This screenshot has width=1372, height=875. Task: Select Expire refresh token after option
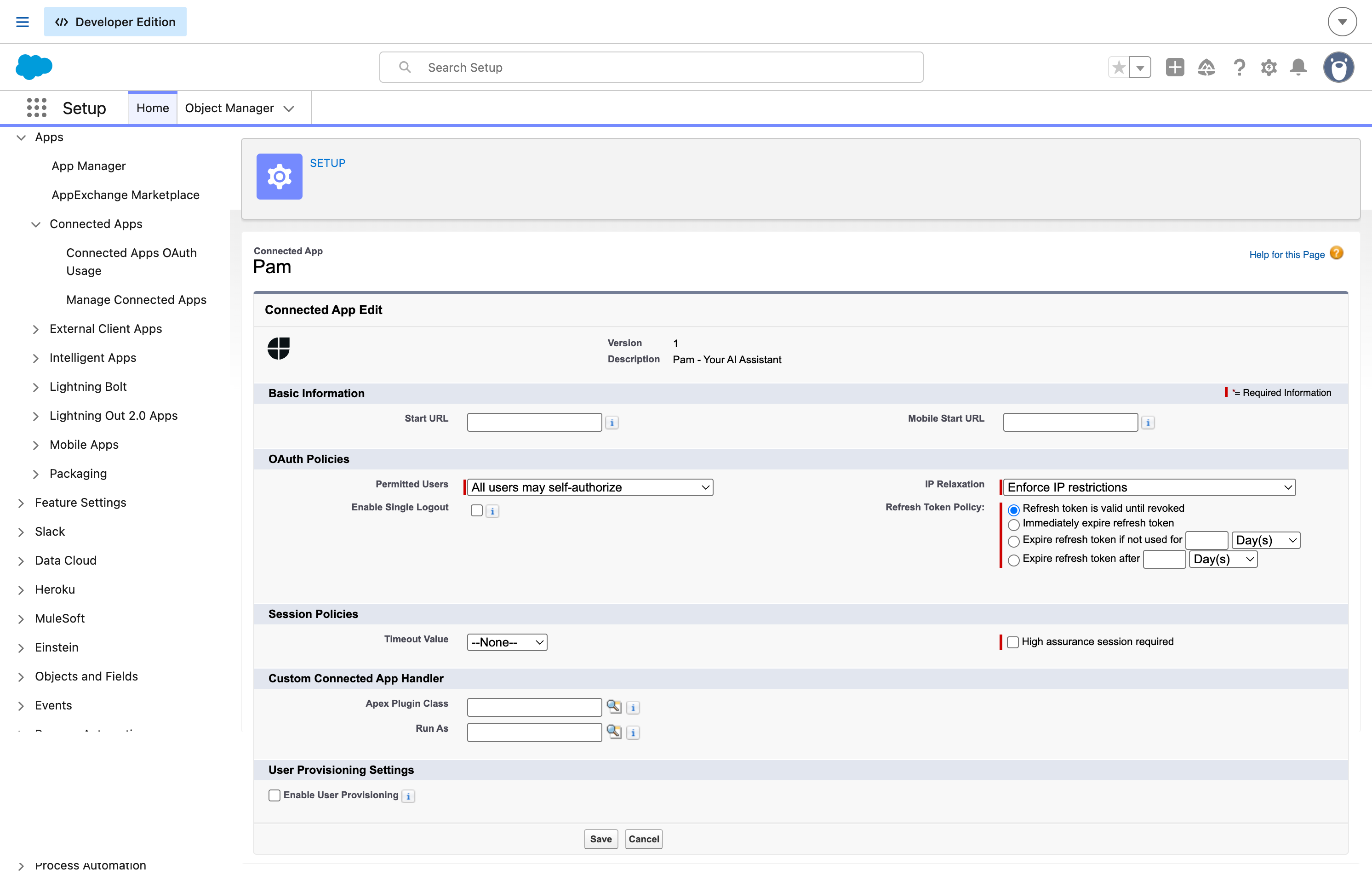(1014, 560)
